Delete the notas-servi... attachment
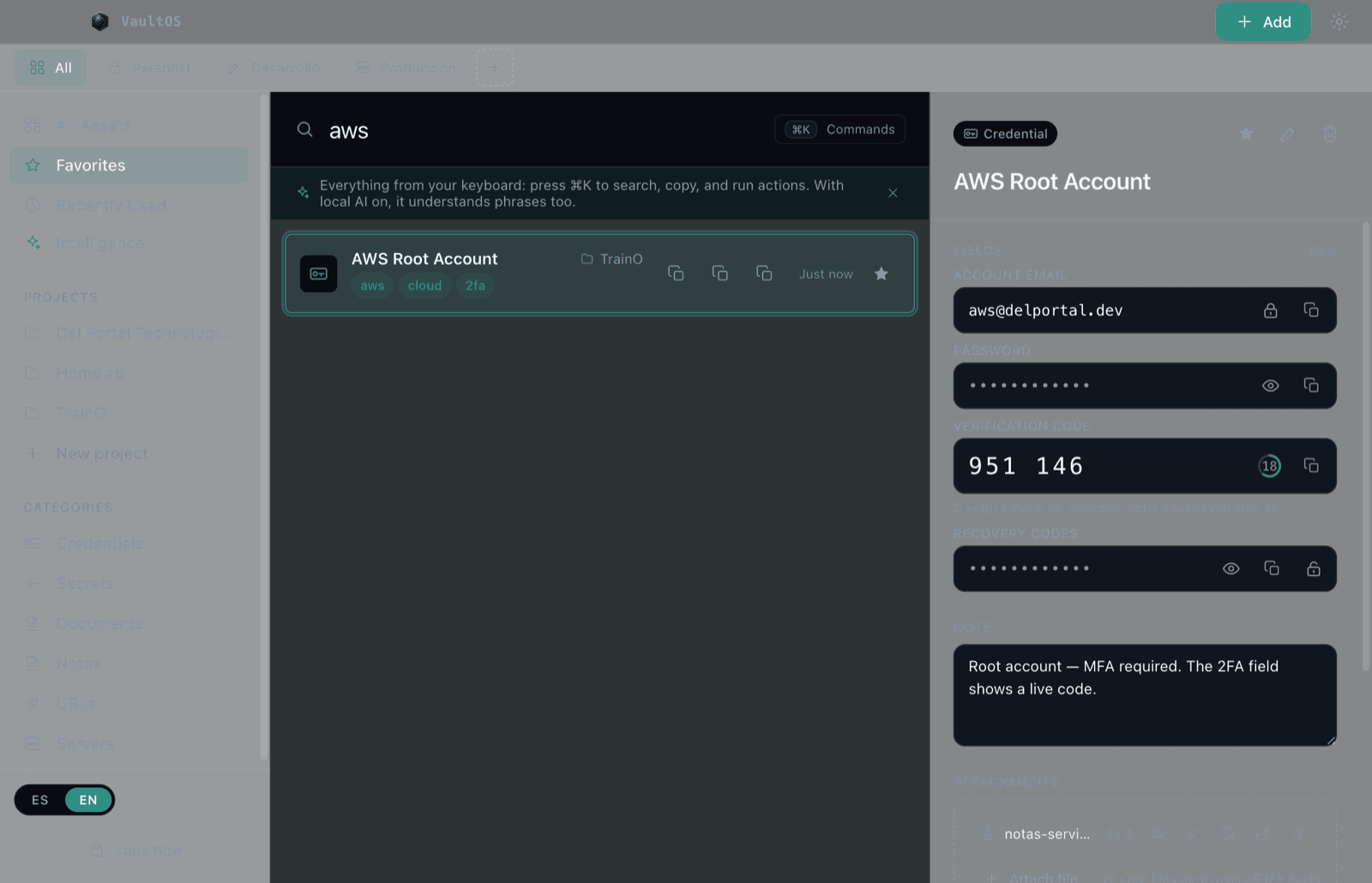This screenshot has width=1372, height=883. [1297, 833]
